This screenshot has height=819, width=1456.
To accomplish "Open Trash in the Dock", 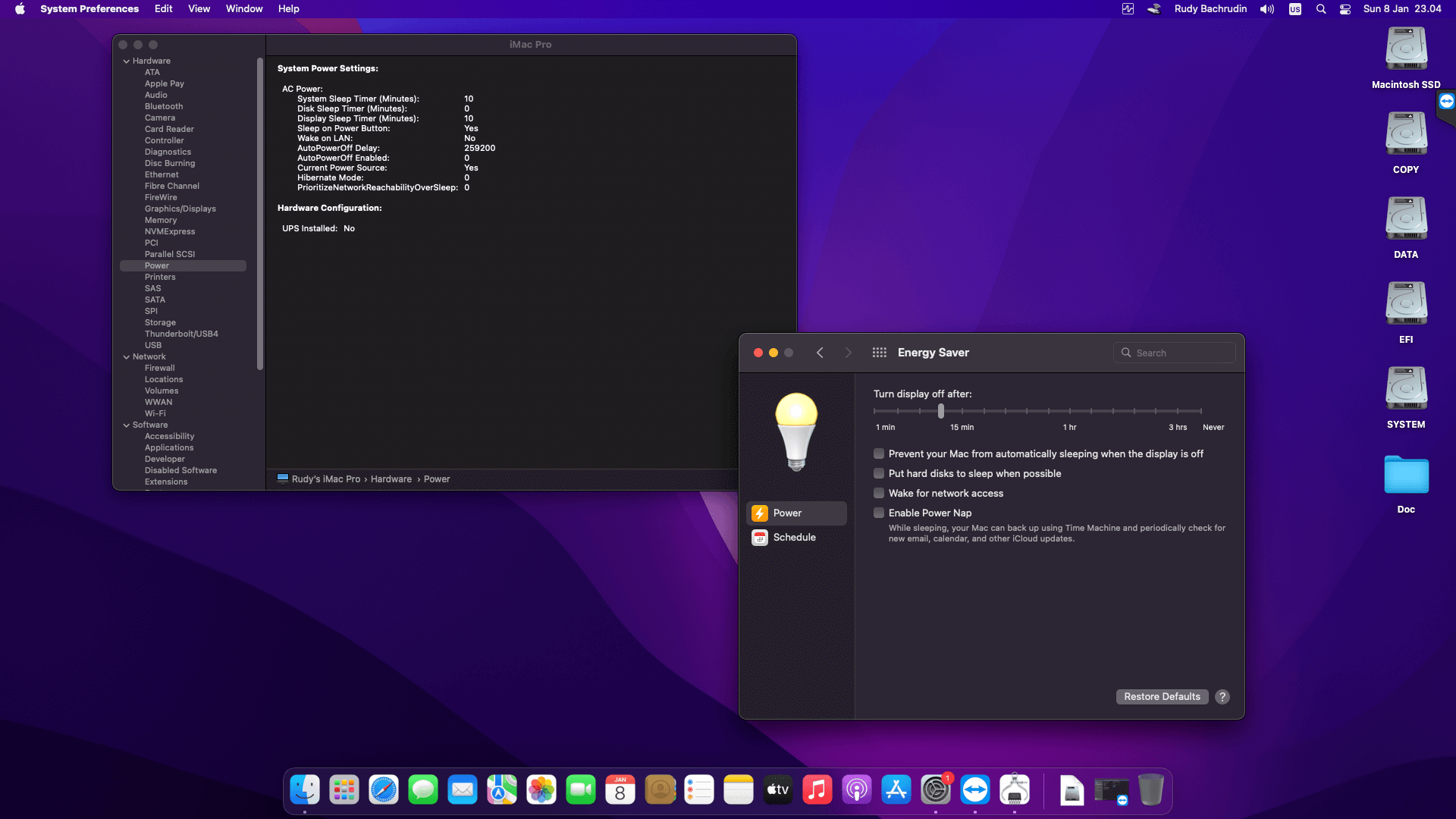I will 1151,790.
